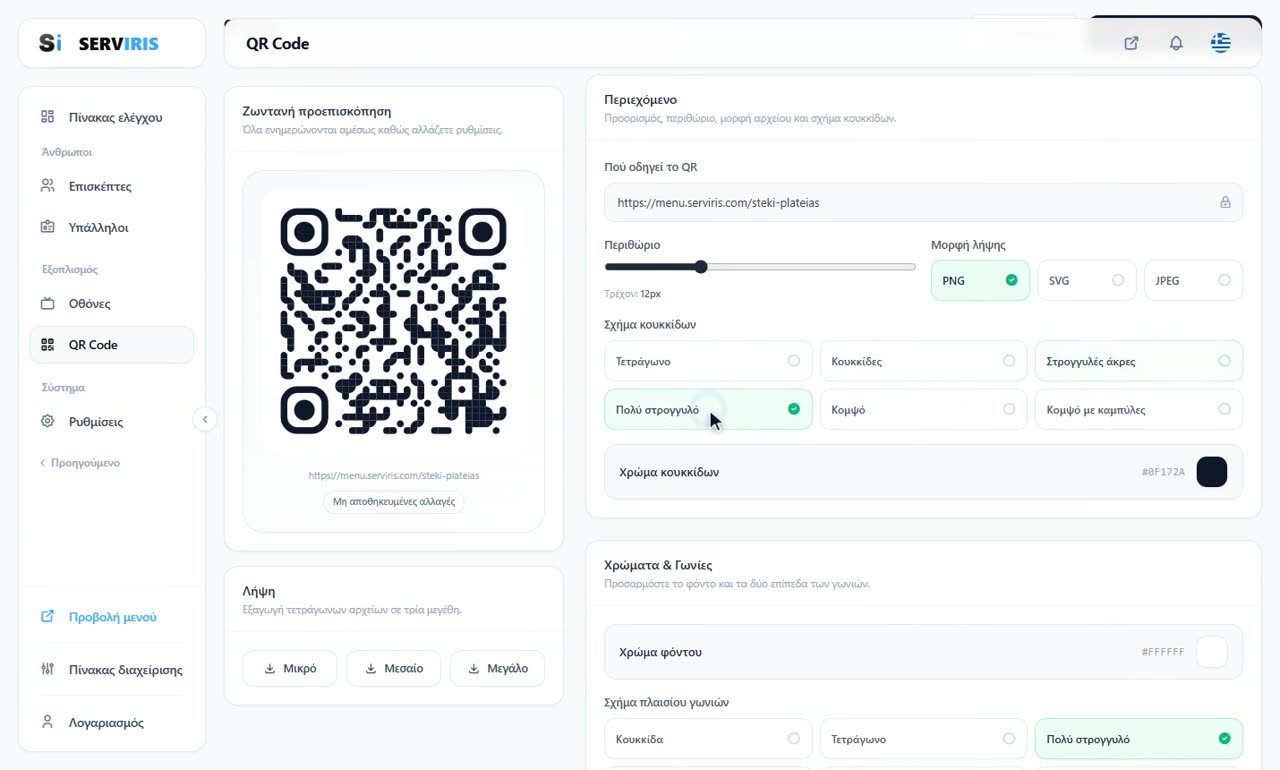Click download icon on Μεσαίο button
Screen dimensions: 1280x770
coord(370,668)
